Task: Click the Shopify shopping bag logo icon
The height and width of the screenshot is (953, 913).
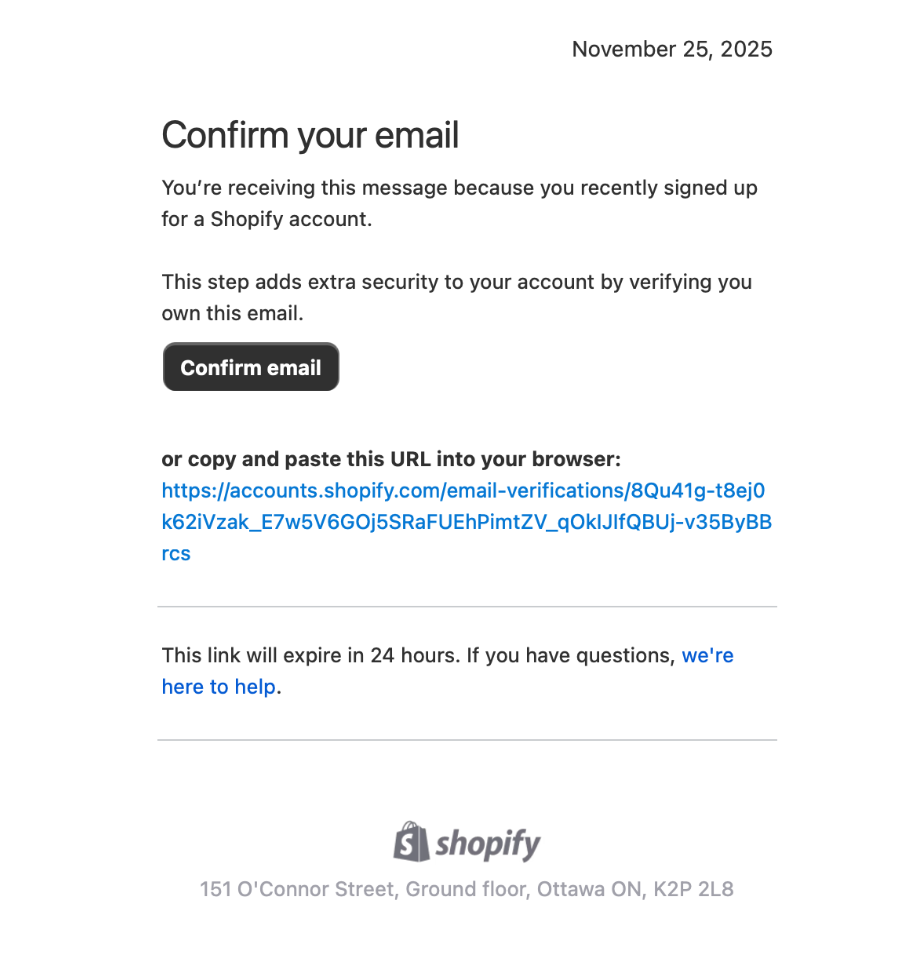Action: coord(411,842)
